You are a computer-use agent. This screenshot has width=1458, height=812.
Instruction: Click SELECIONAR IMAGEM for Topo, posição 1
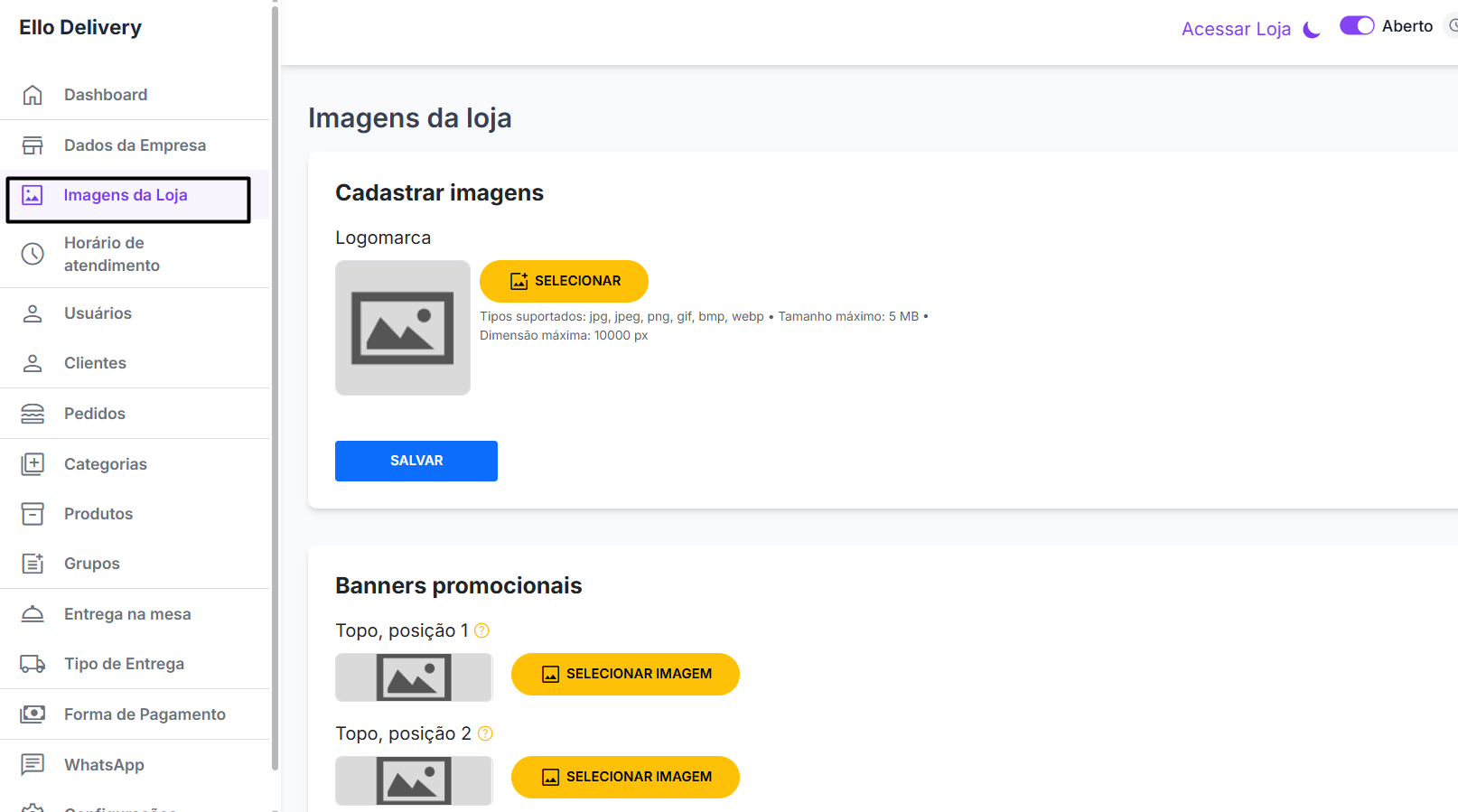pyautogui.click(x=625, y=674)
